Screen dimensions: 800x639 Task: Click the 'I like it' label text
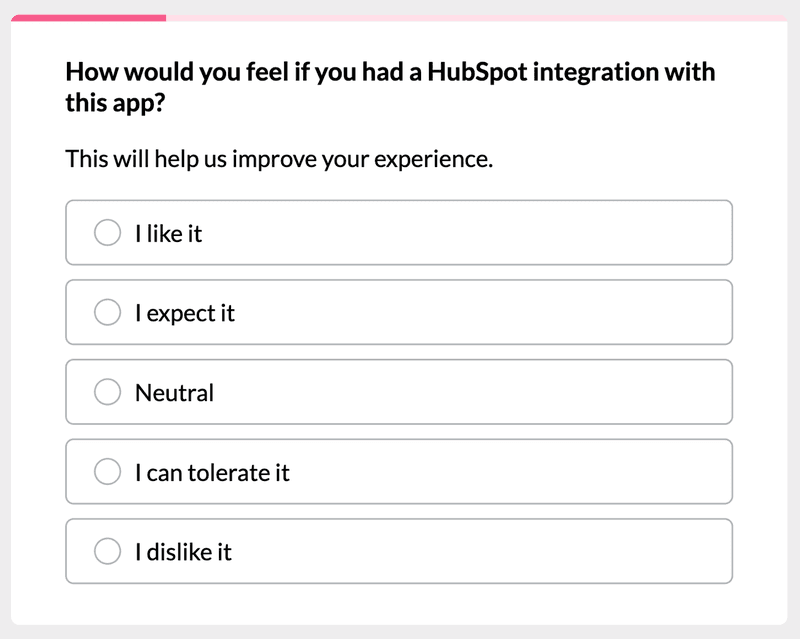168,233
